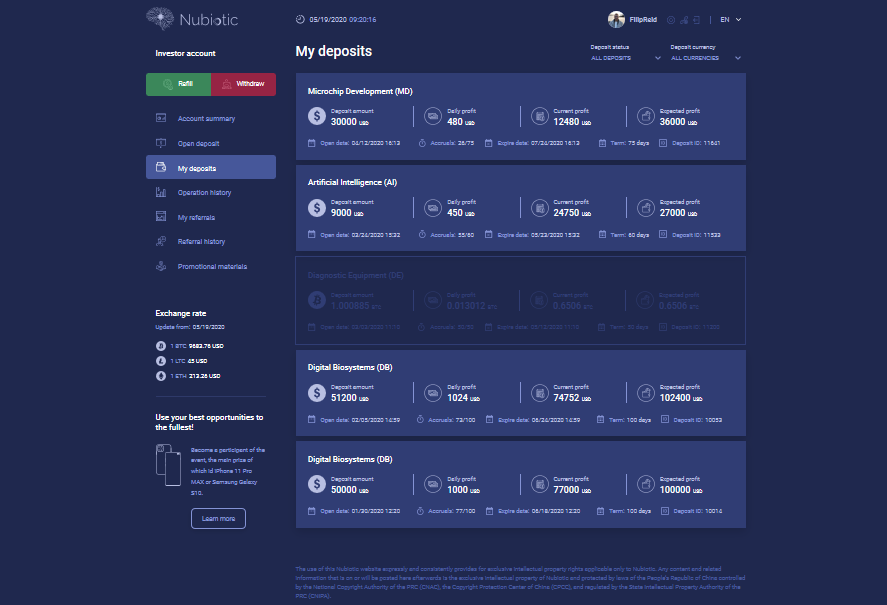Screen dimensions: 887x605
Task: Click the Current profit icon showing 77000 USD
Action: pyautogui.click(x=540, y=484)
